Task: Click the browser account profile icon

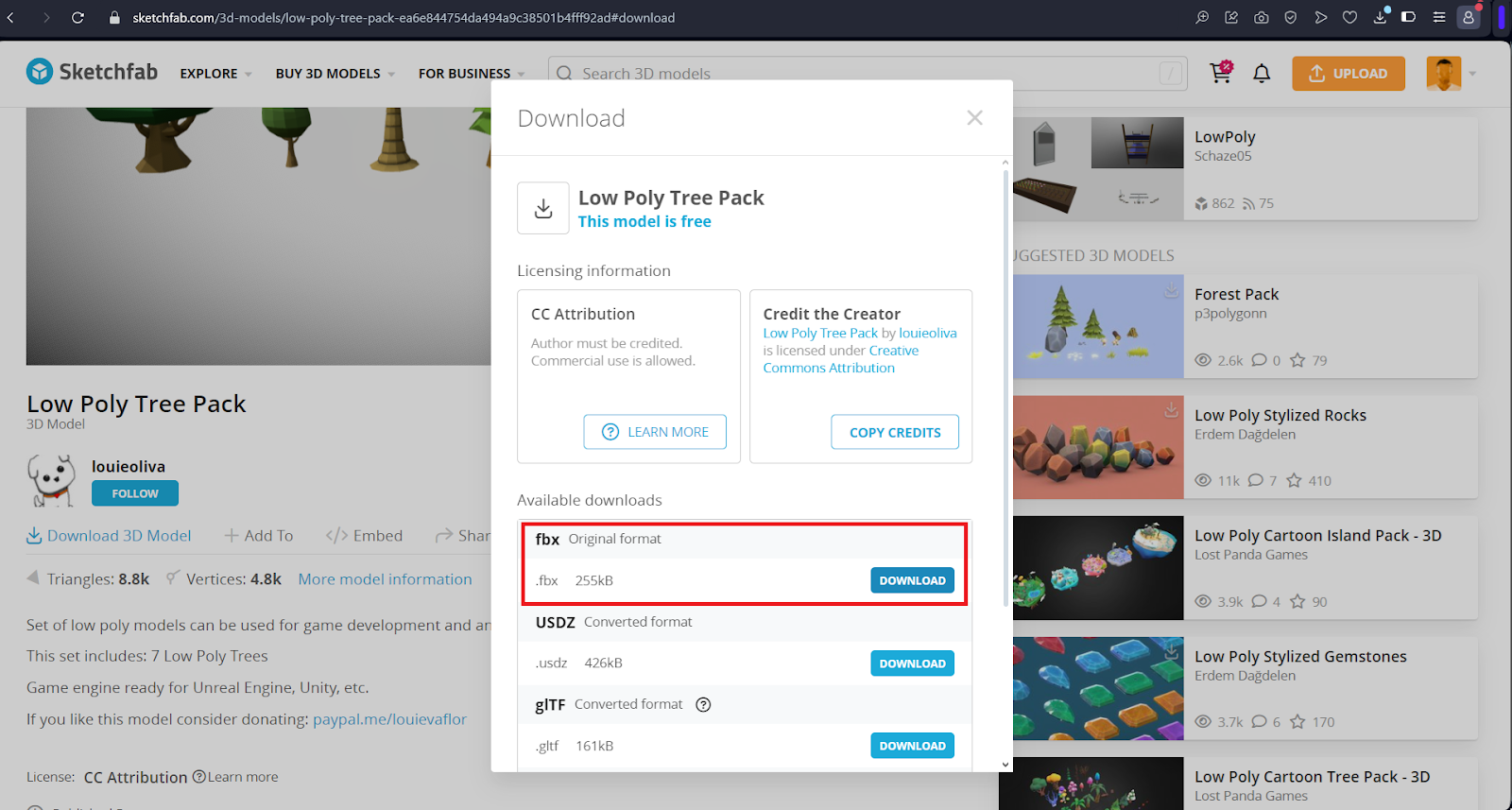Action: click(x=1468, y=17)
